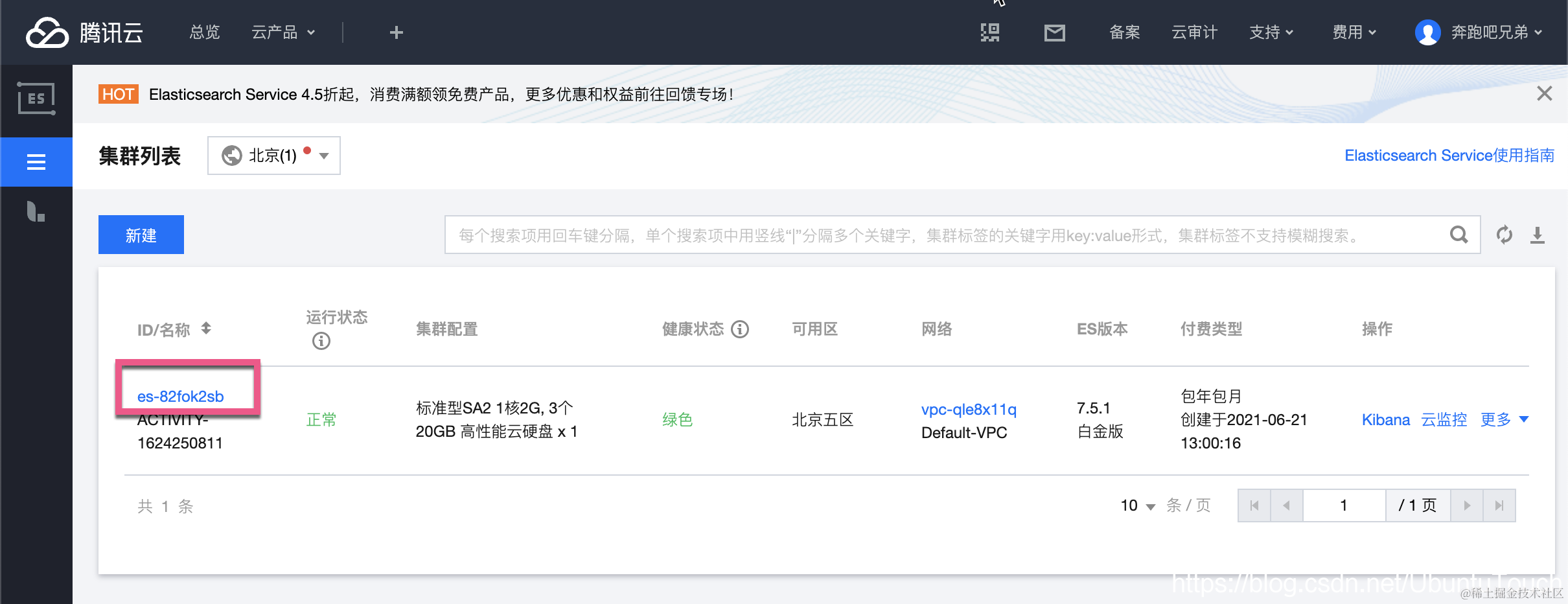This screenshot has width=1568, height=604.
Task: Open 云监控 for the cluster
Action: (x=1444, y=419)
